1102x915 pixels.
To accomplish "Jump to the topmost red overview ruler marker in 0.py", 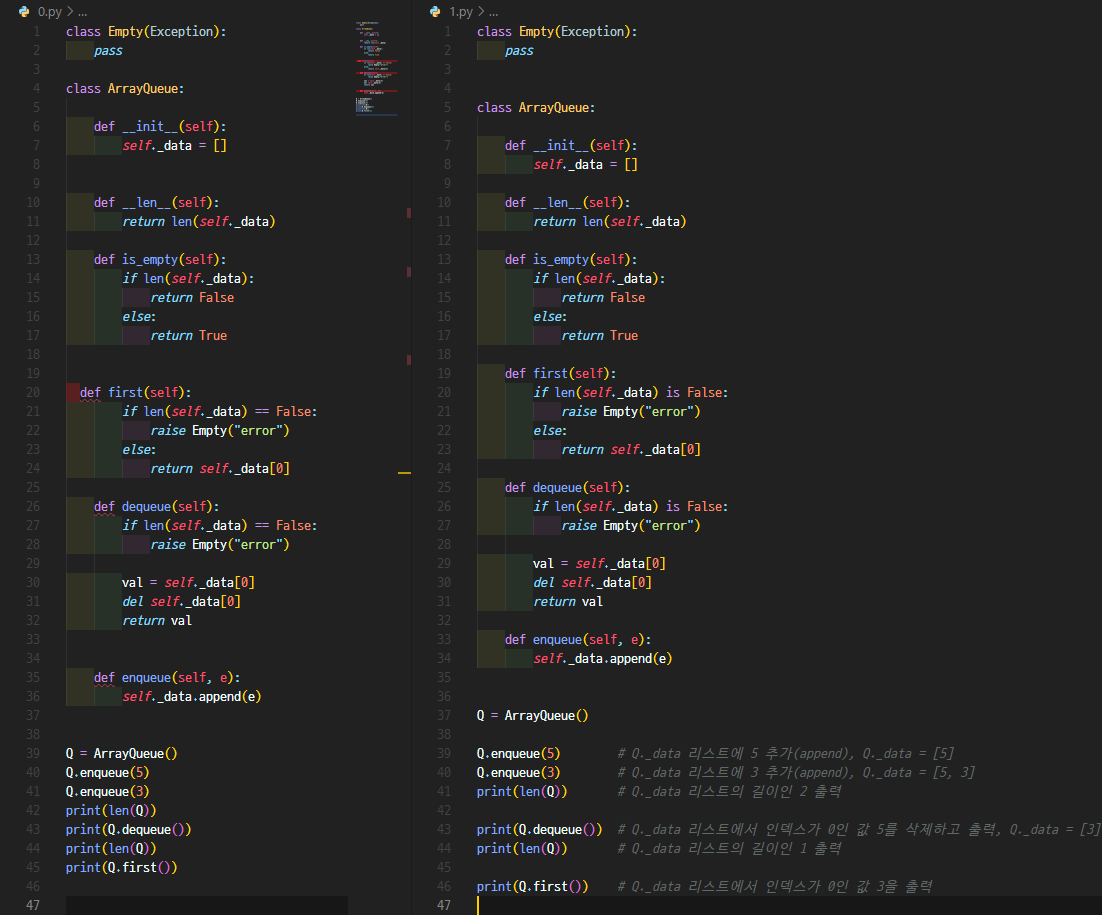I will coord(409,213).
